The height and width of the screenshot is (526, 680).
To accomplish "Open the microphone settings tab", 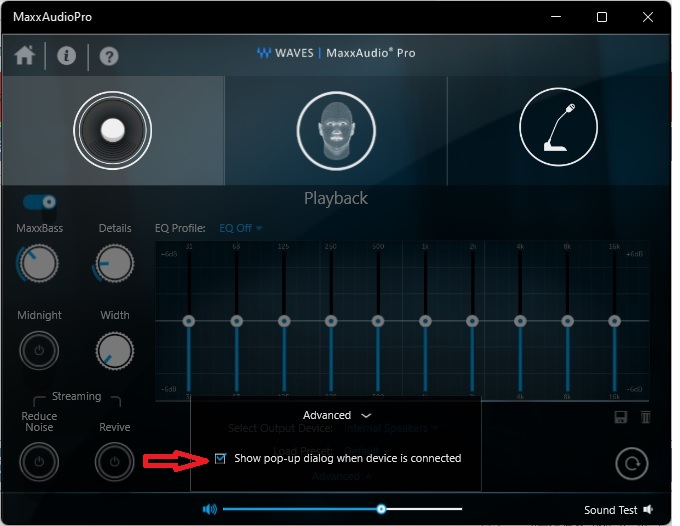I will tap(558, 129).
